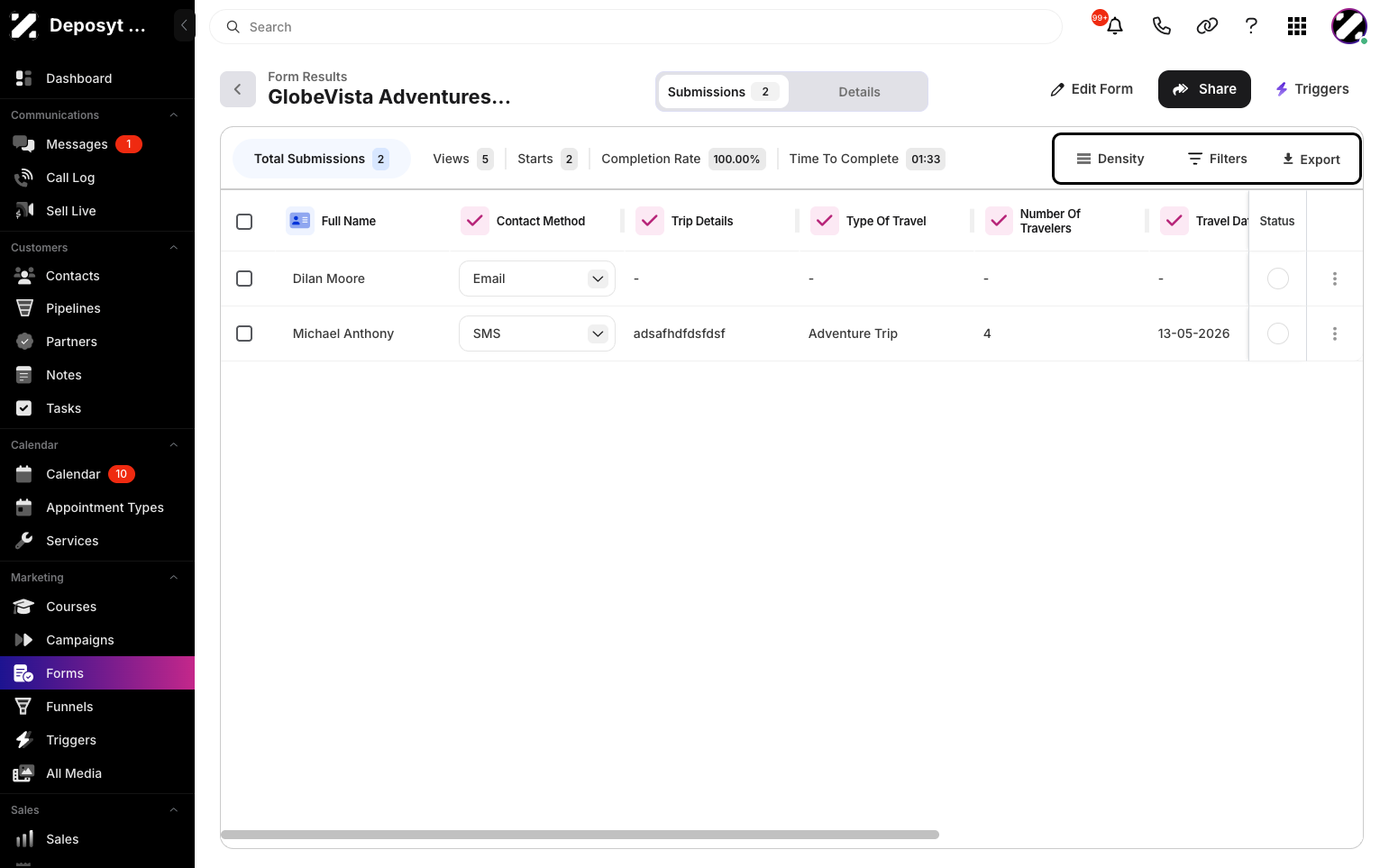Open the user profile avatar
The width and height of the screenshot is (1389, 868).
tap(1349, 26)
